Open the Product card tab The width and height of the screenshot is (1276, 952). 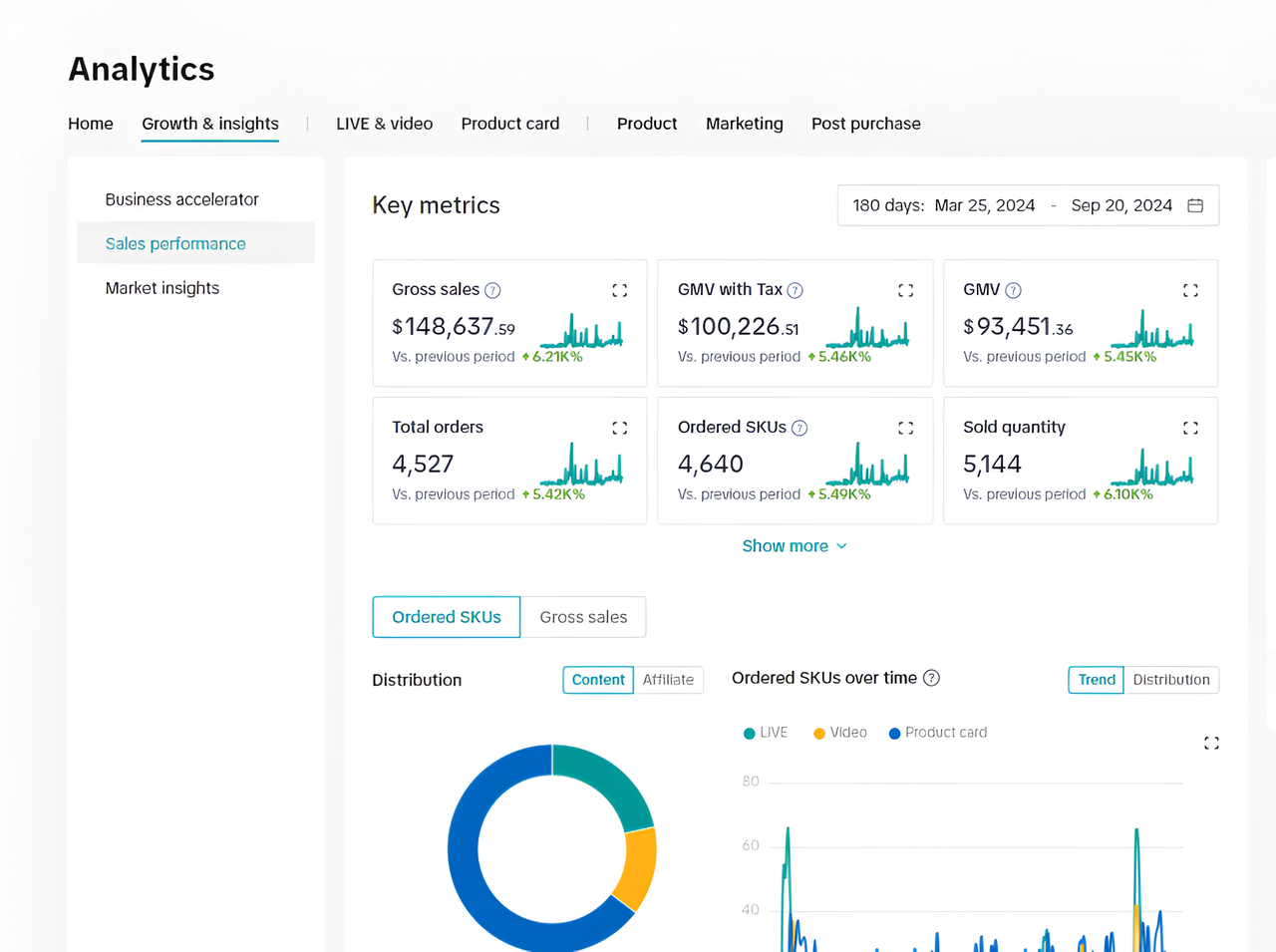510,124
